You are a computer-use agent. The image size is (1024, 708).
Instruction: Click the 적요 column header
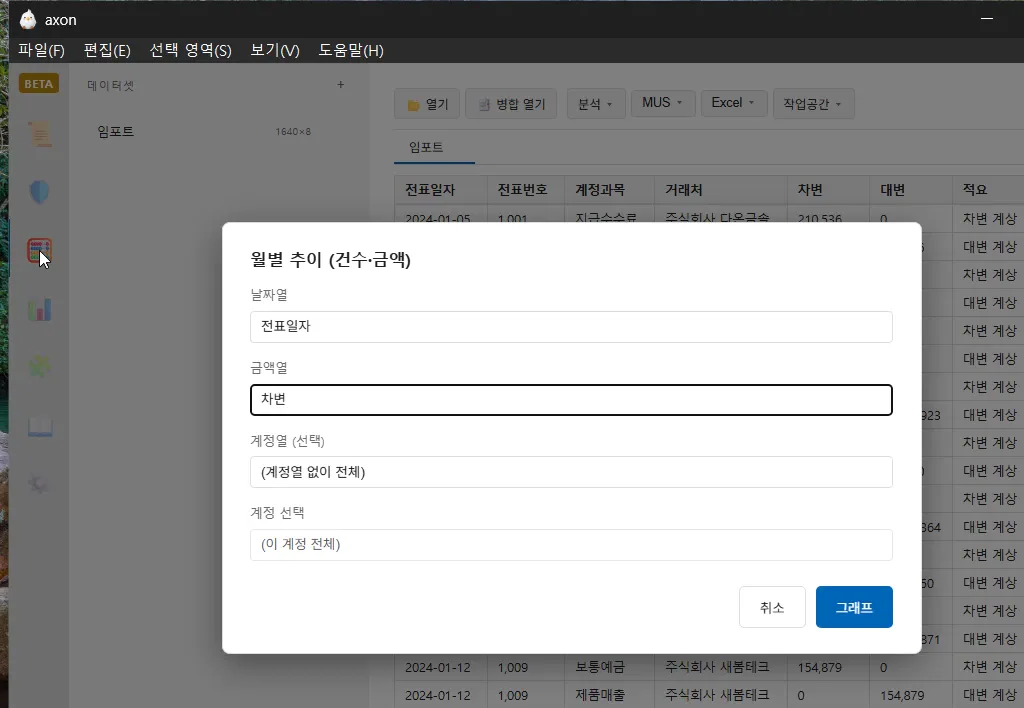click(988, 189)
